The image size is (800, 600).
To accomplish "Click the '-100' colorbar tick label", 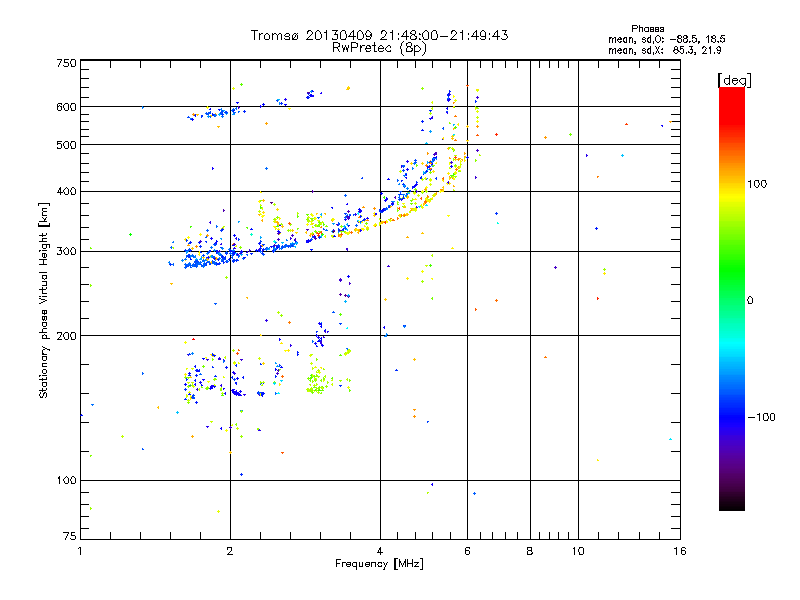I will pyautogui.click(x=762, y=417).
